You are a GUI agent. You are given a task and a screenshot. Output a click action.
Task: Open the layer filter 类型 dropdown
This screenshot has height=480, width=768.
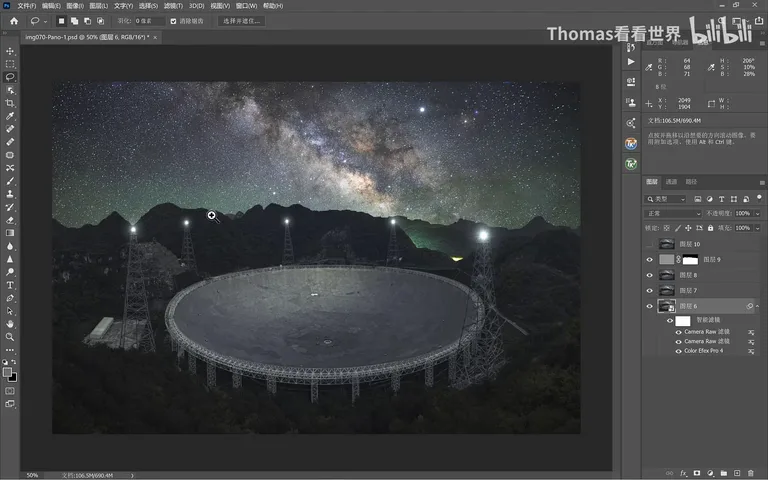coord(666,199)
